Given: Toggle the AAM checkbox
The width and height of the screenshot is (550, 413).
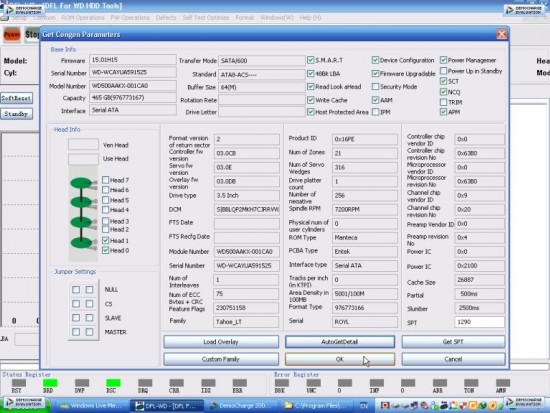Looking at the screenshot, I should [x=375, y=100].
